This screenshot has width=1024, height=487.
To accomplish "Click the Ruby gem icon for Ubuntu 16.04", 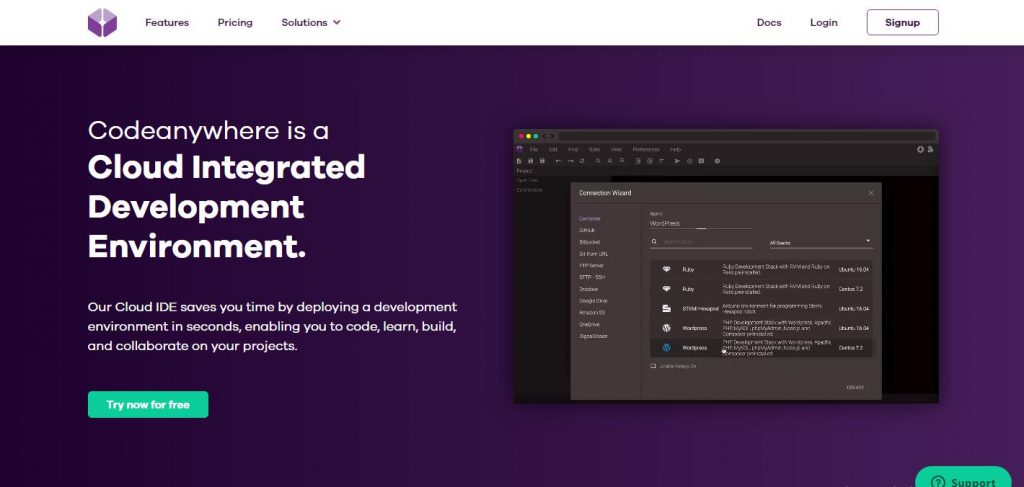I will [666, 270].
